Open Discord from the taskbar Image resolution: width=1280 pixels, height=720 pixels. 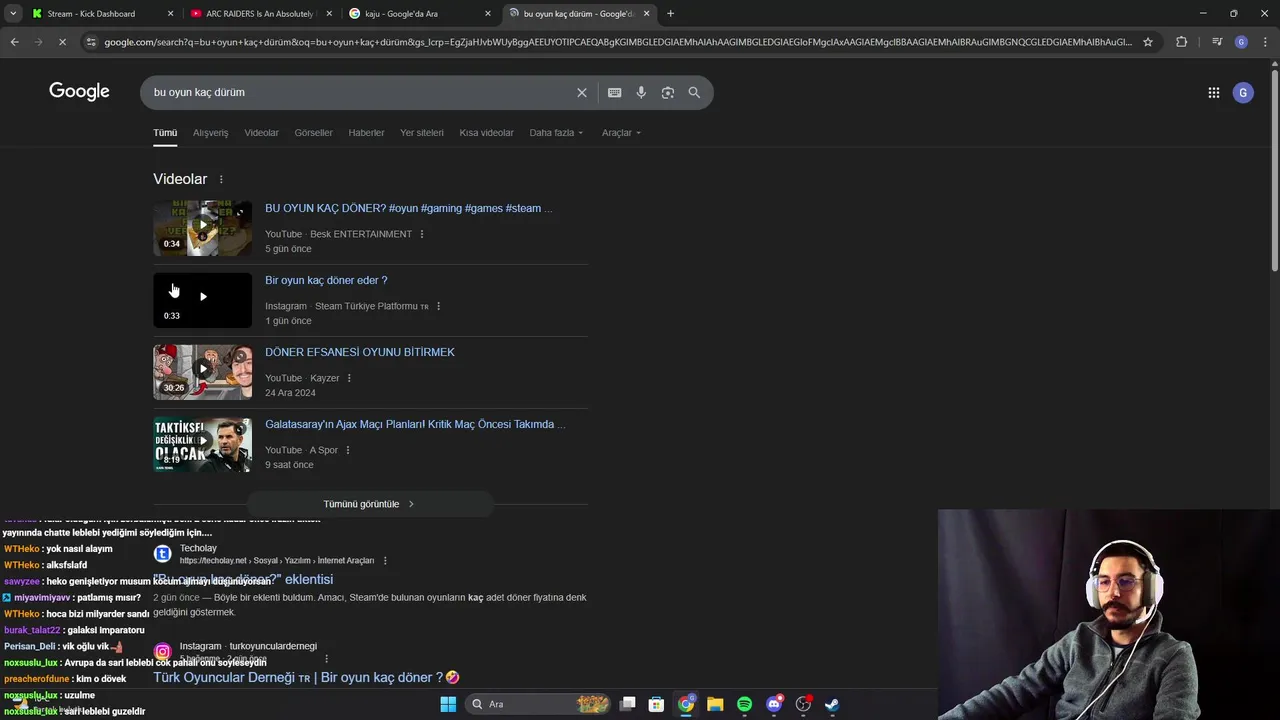773,704
